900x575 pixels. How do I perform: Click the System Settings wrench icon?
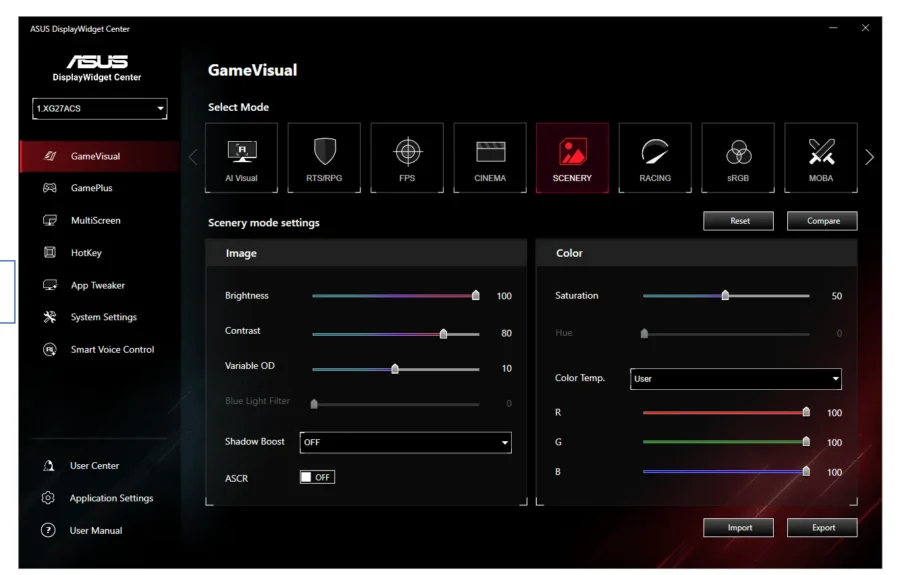[50, 317]
